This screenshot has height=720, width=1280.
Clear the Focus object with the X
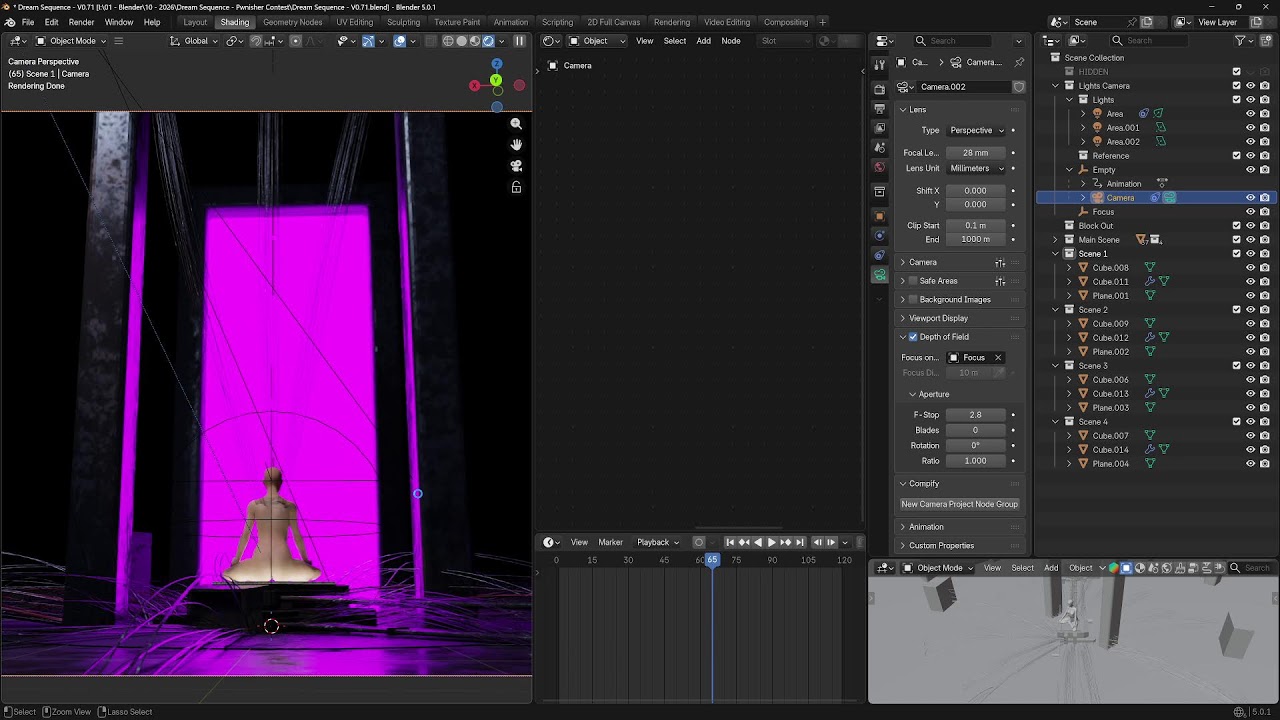pyautogui.click(x=998, y=358)
